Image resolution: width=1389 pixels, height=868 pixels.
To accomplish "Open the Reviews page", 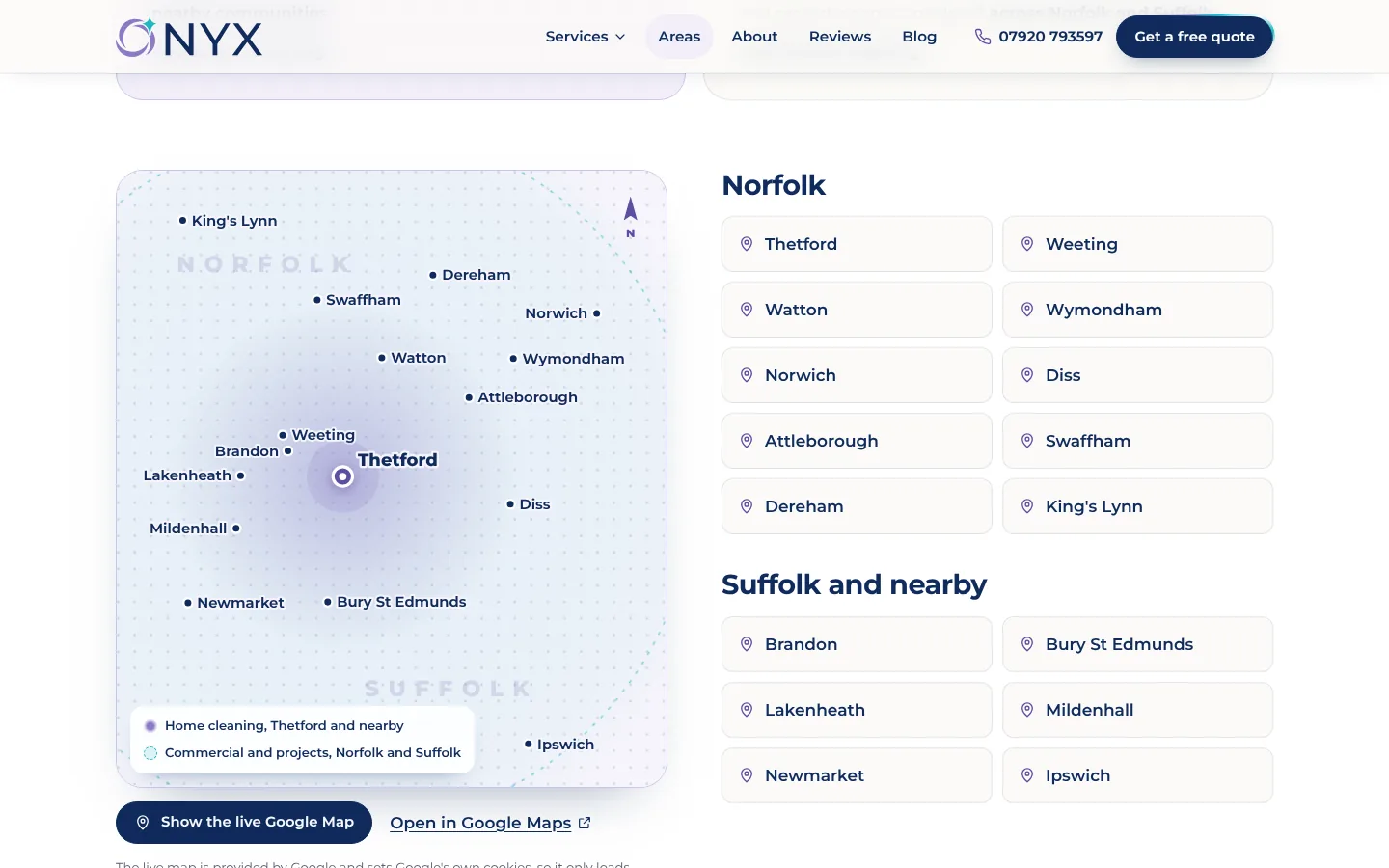I will (840, 37).
